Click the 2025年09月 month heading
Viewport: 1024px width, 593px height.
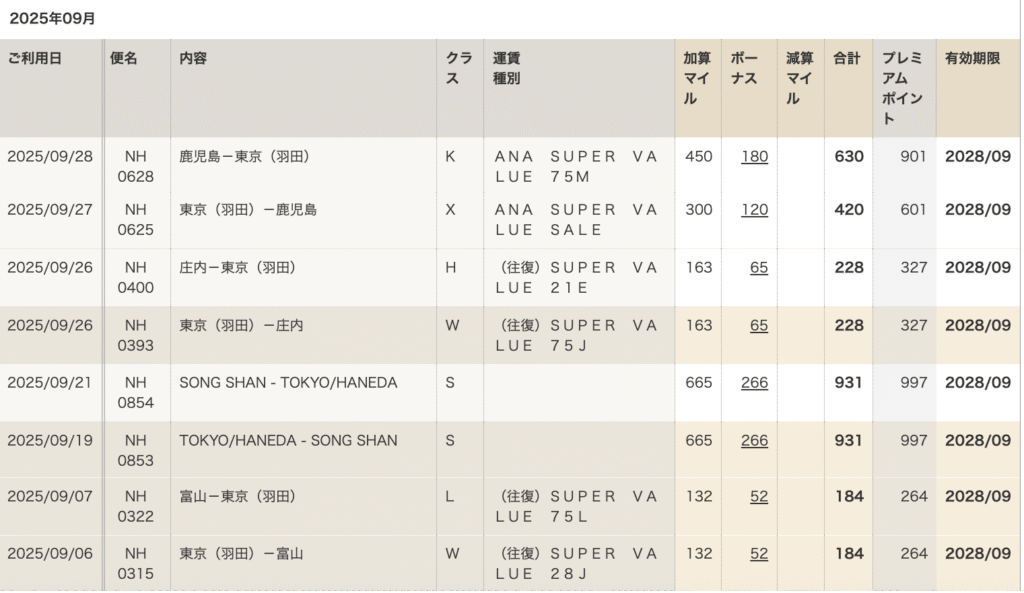(x=52, y=18)
